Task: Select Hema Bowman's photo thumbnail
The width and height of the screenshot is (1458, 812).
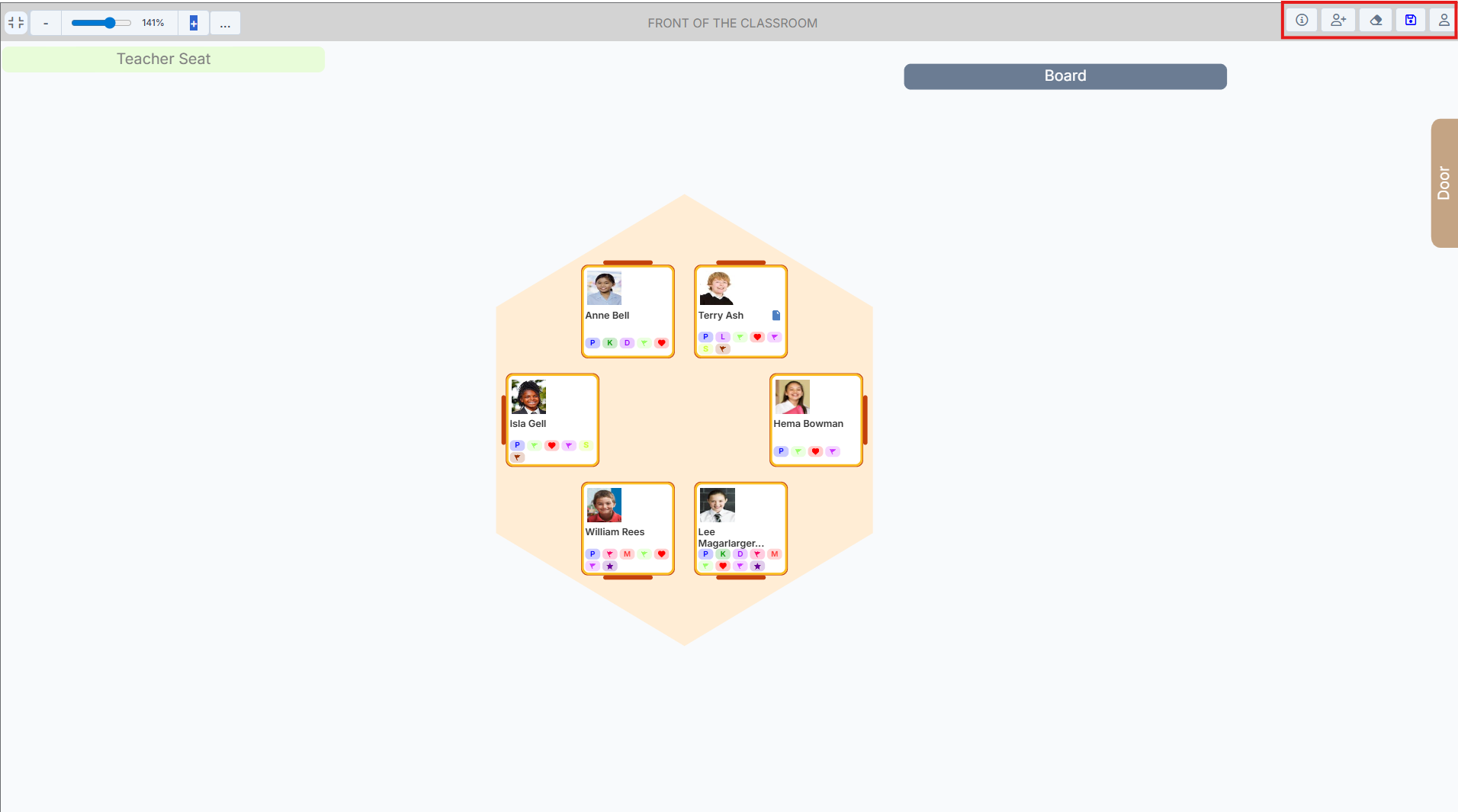Action: tap(792, 396)
